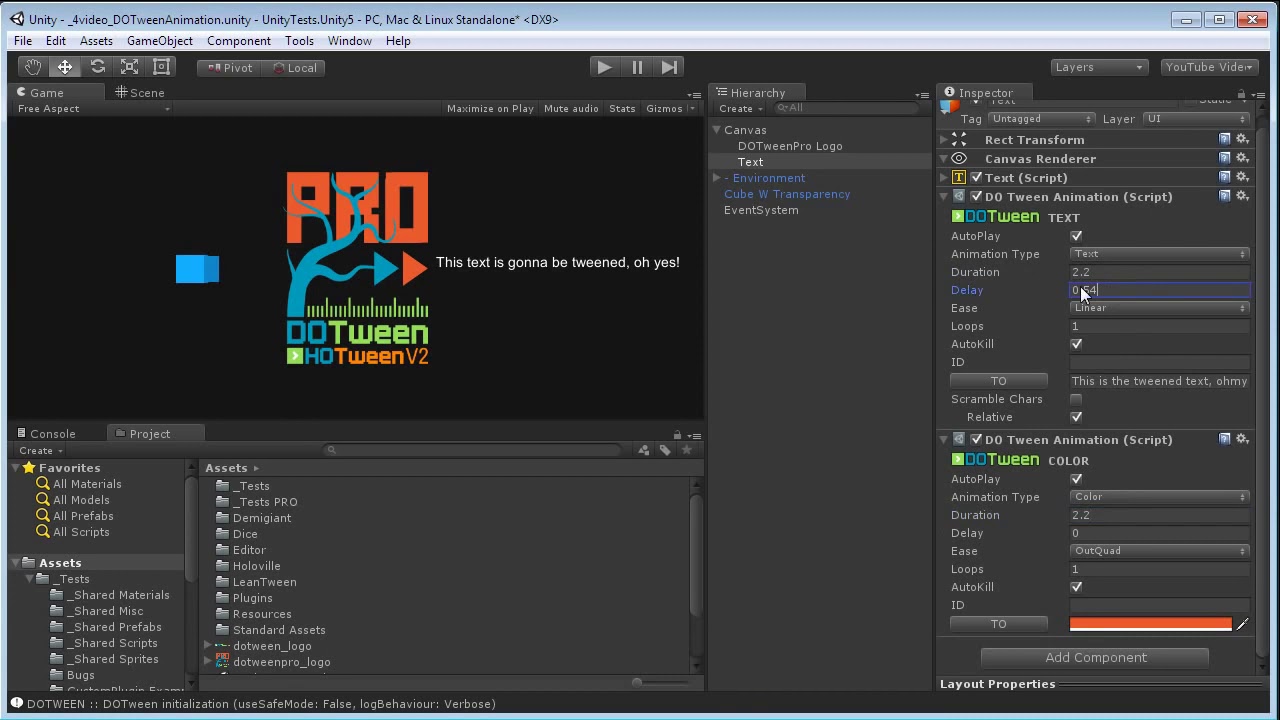The image size is (1280, 720).
Task: Switch to the Scene tab
Action: 140,92
